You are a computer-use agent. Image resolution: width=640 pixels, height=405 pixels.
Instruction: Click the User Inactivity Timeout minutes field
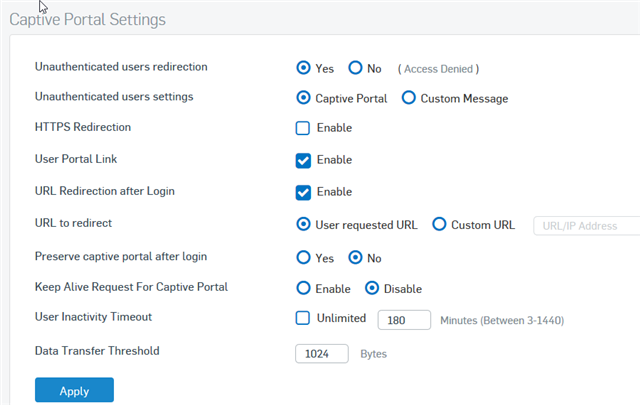[403, 319]
